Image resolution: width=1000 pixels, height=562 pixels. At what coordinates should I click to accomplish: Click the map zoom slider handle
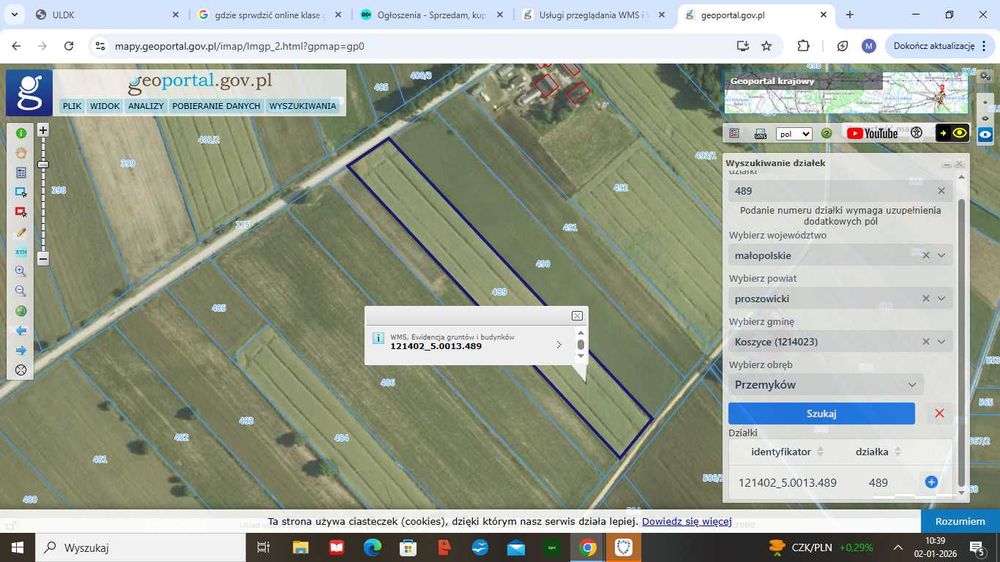coord(43,165)
